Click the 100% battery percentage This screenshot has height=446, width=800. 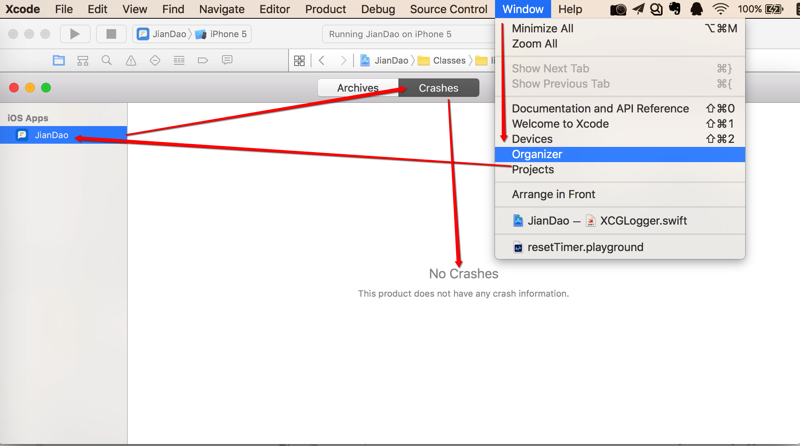(x=749, y=9)
